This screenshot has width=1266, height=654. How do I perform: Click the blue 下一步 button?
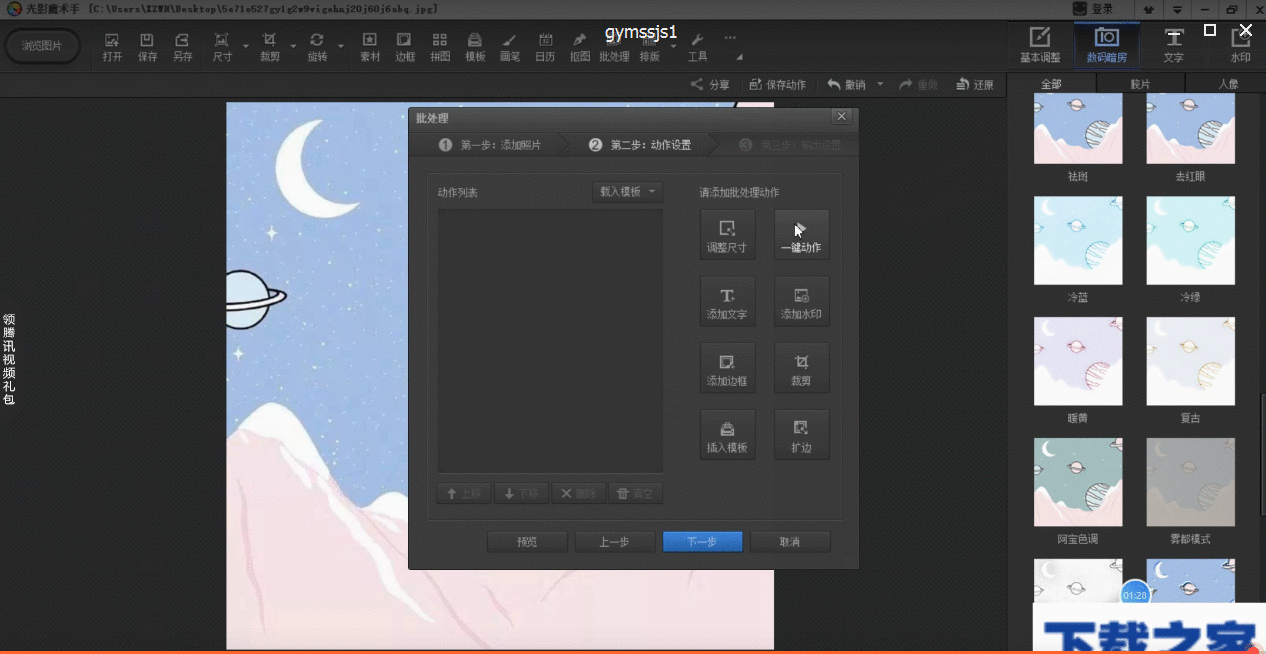point(702,542)
